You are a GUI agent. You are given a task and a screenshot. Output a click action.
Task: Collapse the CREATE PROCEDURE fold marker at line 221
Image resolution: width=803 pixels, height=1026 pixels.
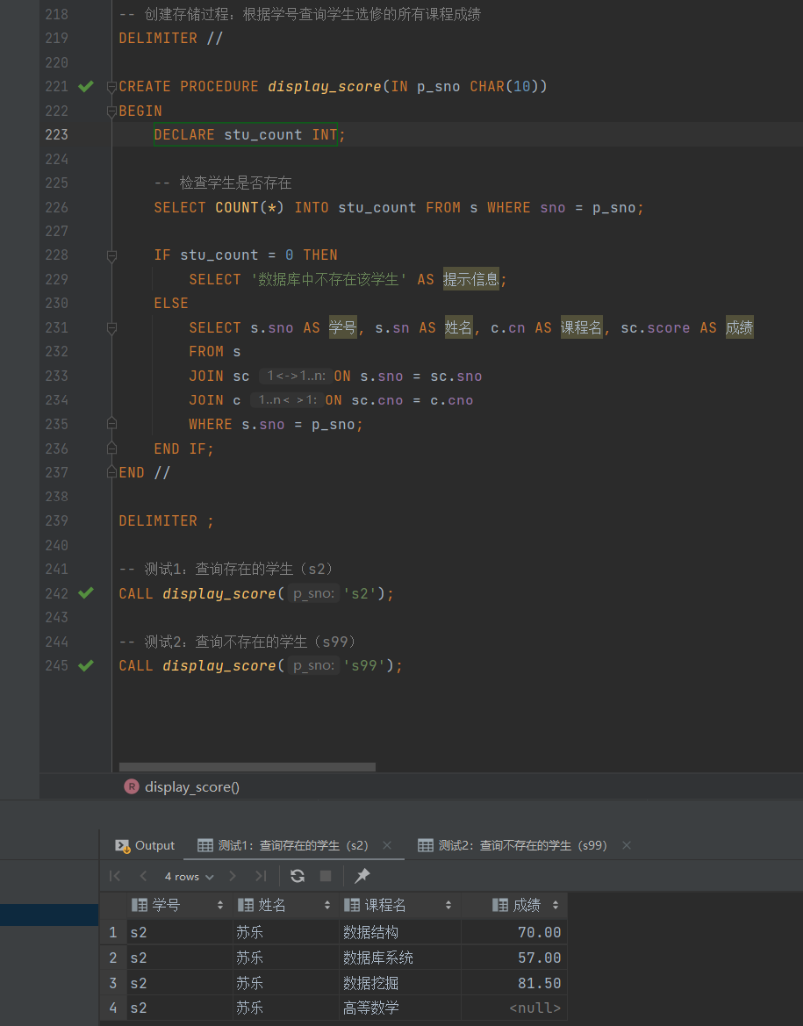[x=112, y=86]
